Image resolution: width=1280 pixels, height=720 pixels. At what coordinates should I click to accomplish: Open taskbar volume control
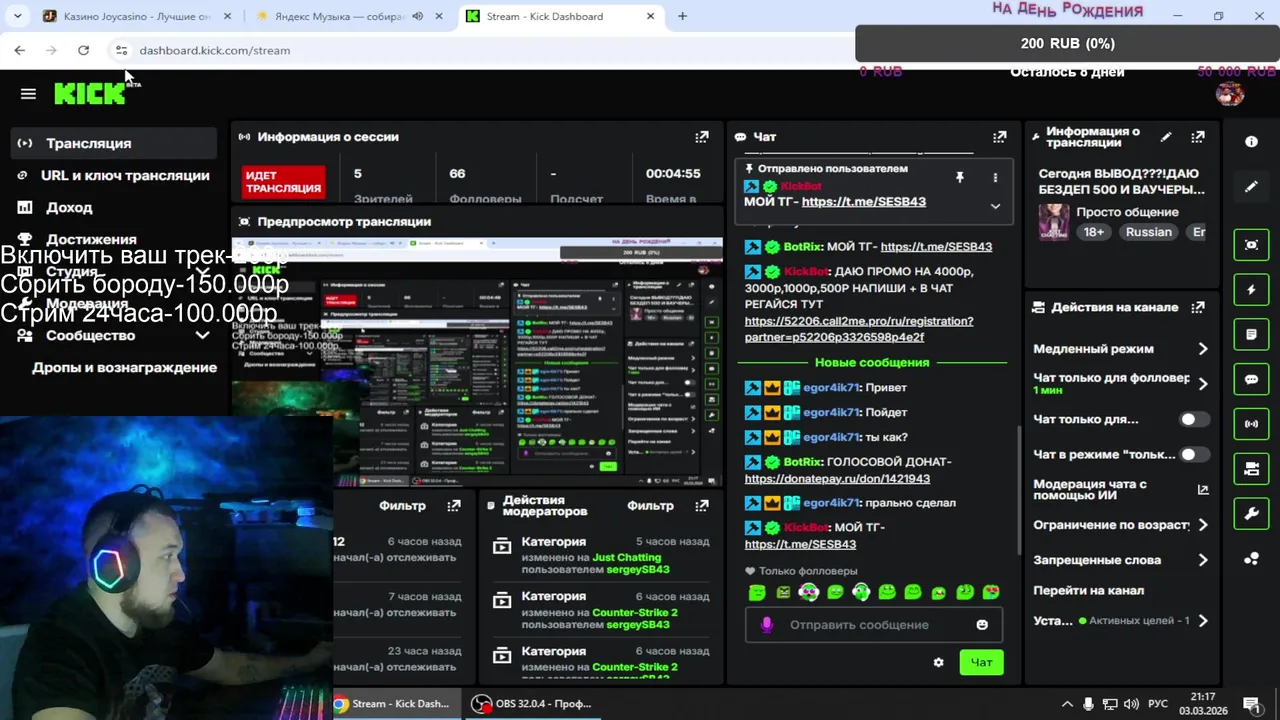(1131, 704)
